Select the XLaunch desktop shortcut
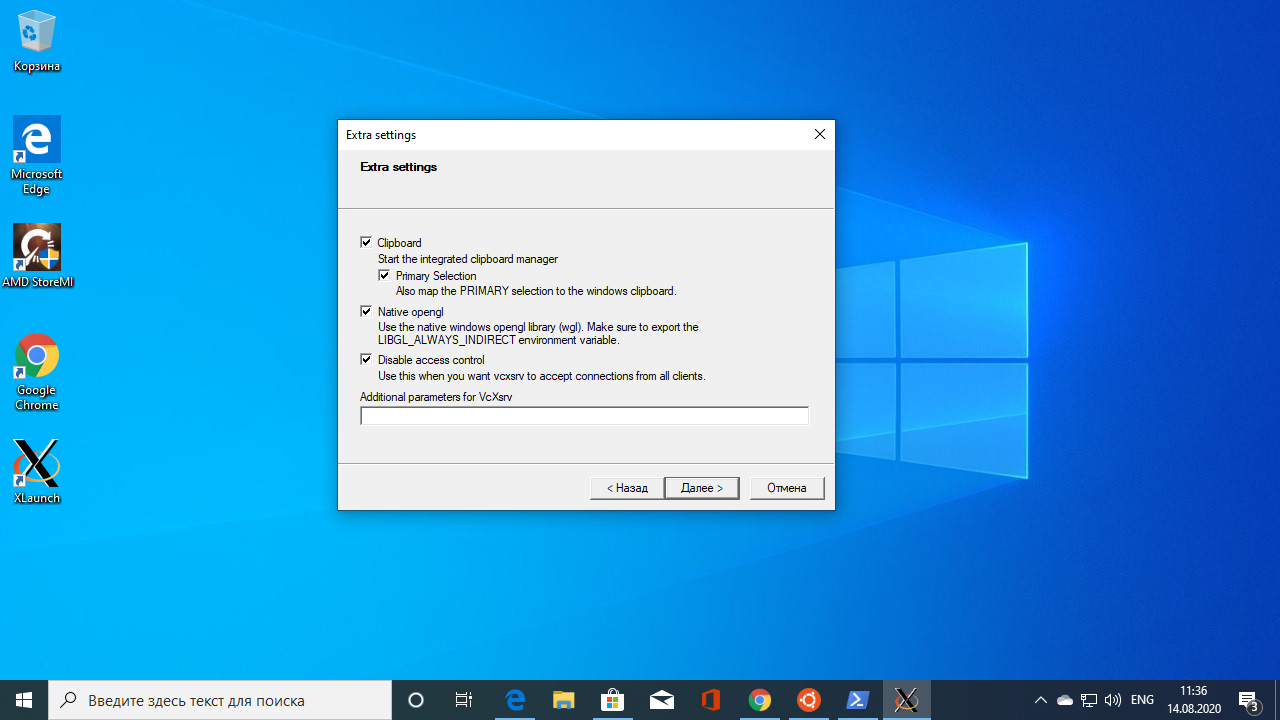Image resolution: width=1280 pixels, height=720 pixels. (x=37, y=472)
